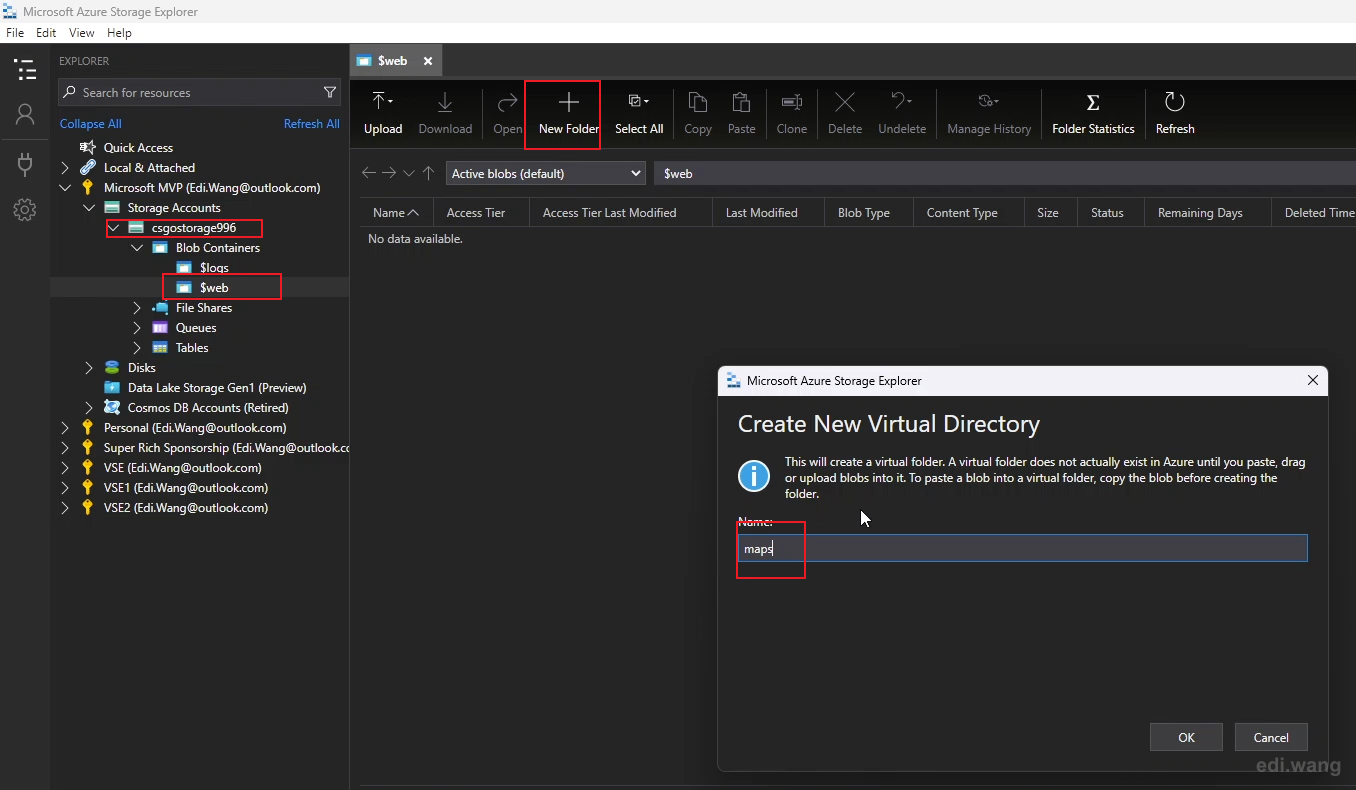Open the View menu

[82, 33]
